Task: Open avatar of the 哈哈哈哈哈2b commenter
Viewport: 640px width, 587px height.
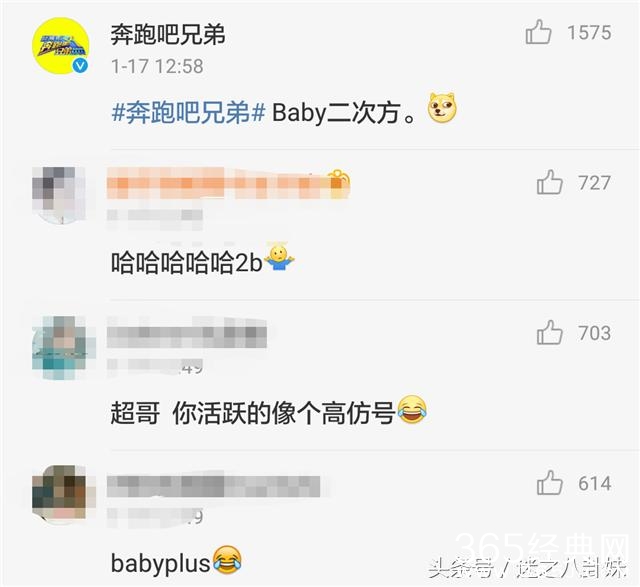Action: [60, 195]
